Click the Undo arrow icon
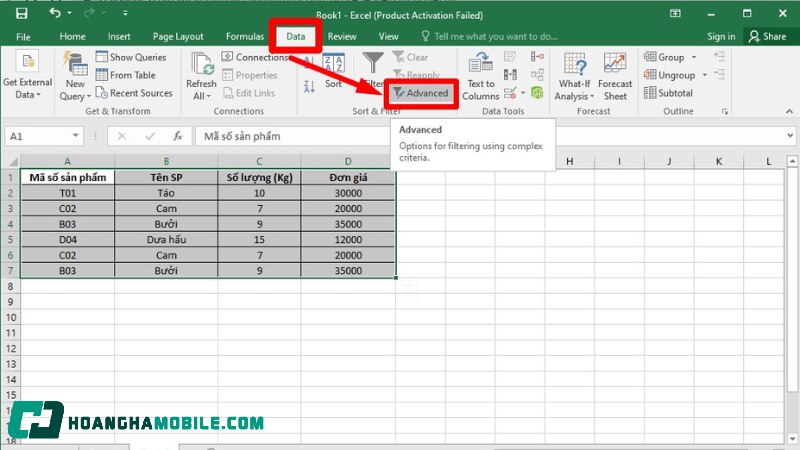The width and height of the screenshot is (800, 450). 55,13
